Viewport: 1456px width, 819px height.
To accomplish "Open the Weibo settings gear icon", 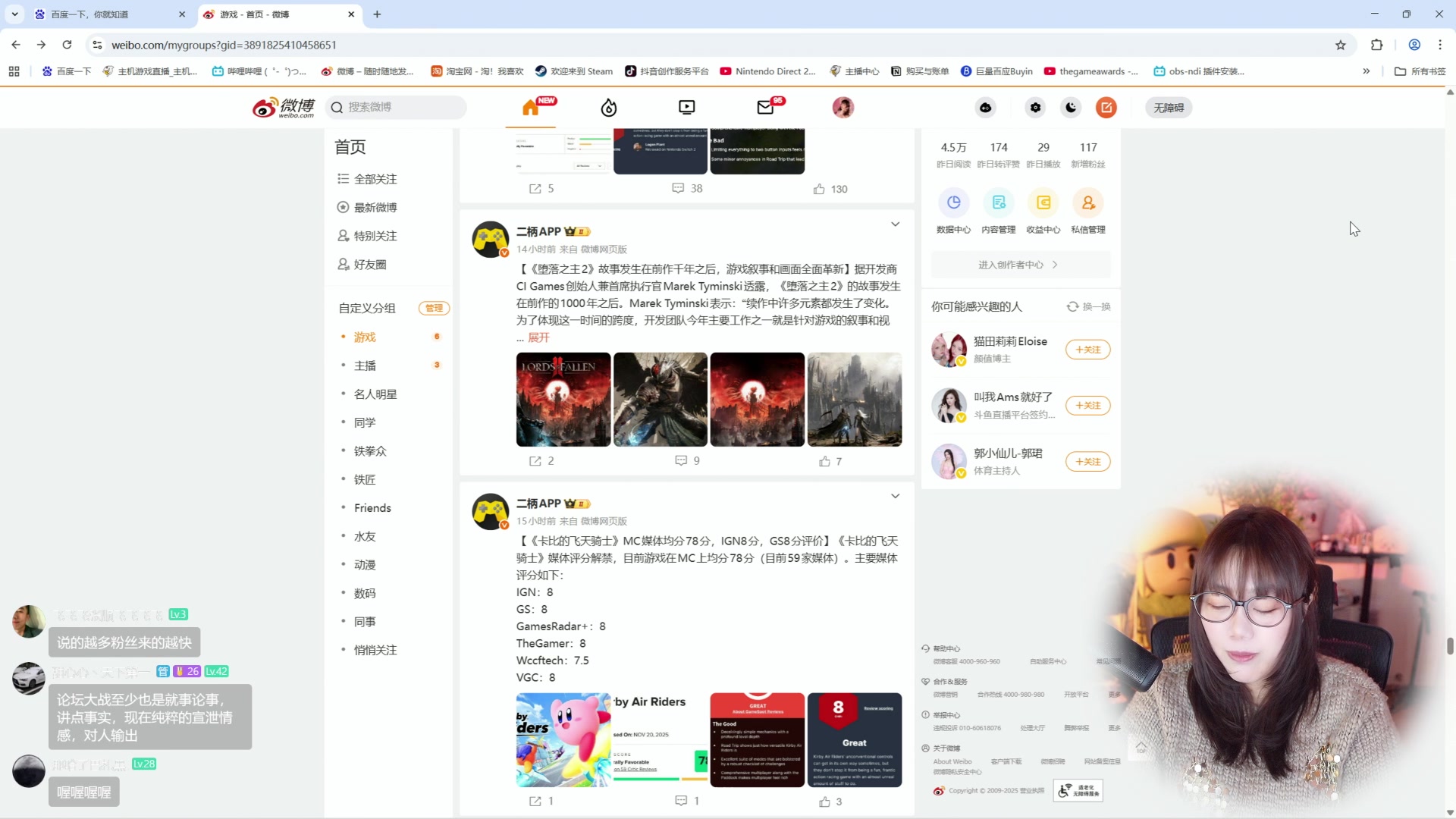I will click(x=1034, y=108).
